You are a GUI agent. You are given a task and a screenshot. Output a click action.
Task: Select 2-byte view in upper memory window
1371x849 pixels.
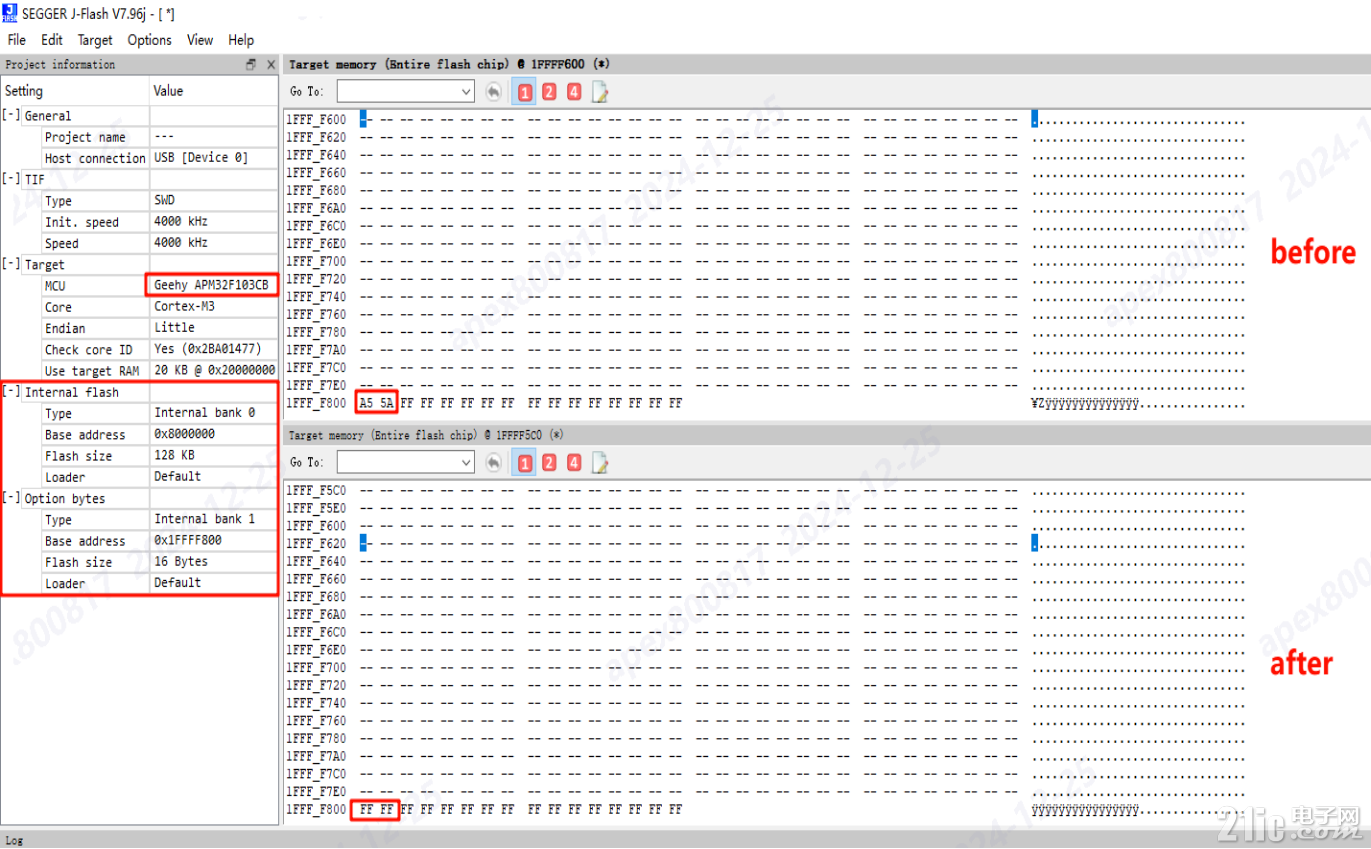point(549,92)
